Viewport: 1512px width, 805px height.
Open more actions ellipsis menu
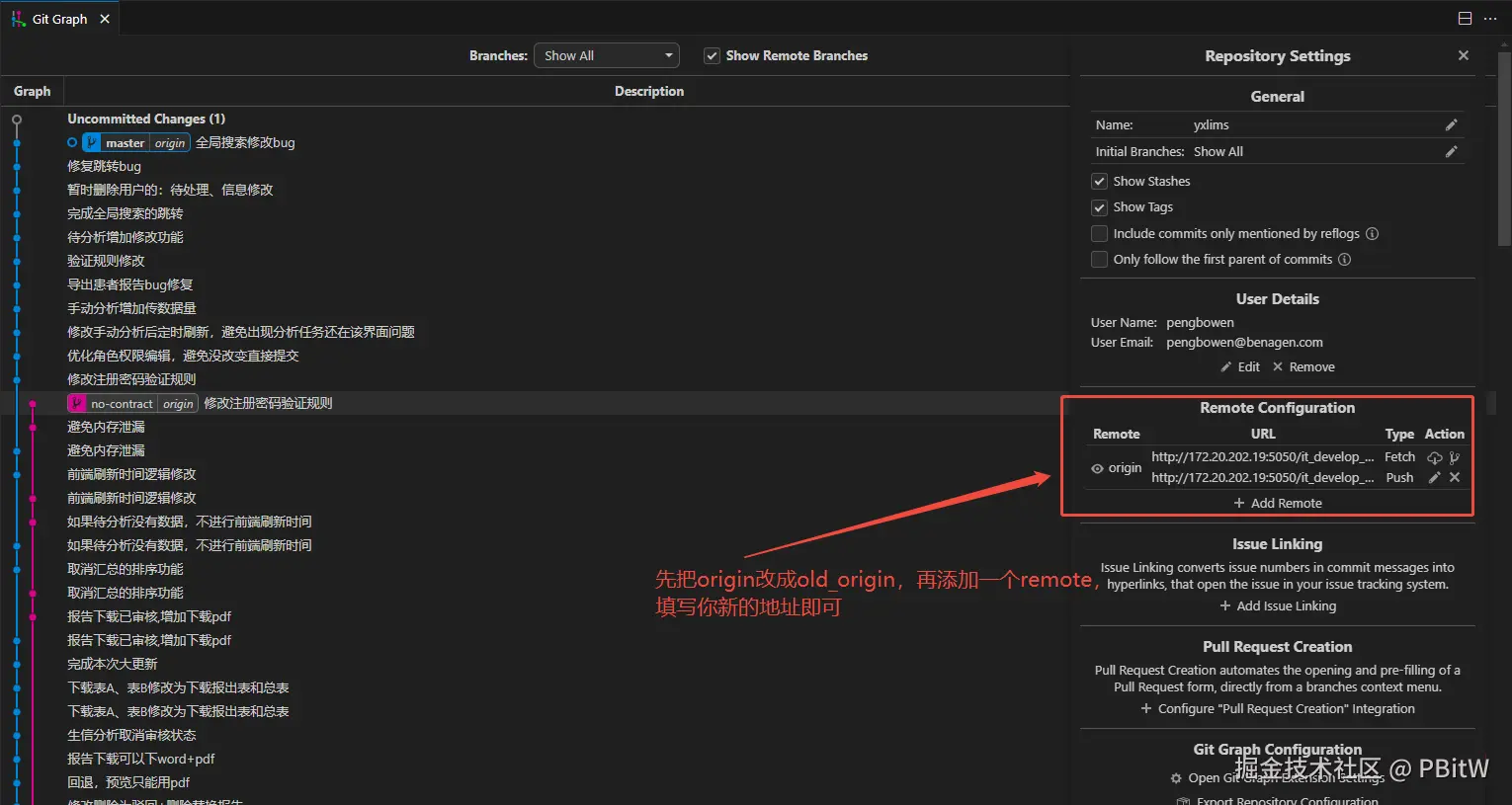click(1490, 19)
